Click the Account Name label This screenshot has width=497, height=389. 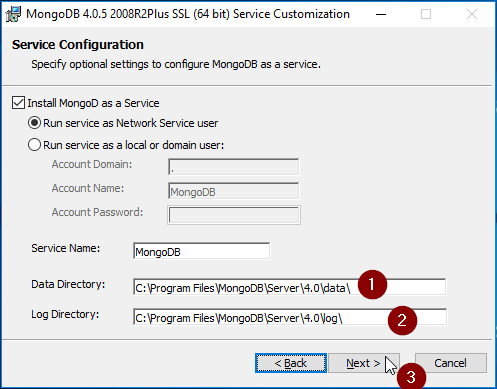tap(88, 188)
